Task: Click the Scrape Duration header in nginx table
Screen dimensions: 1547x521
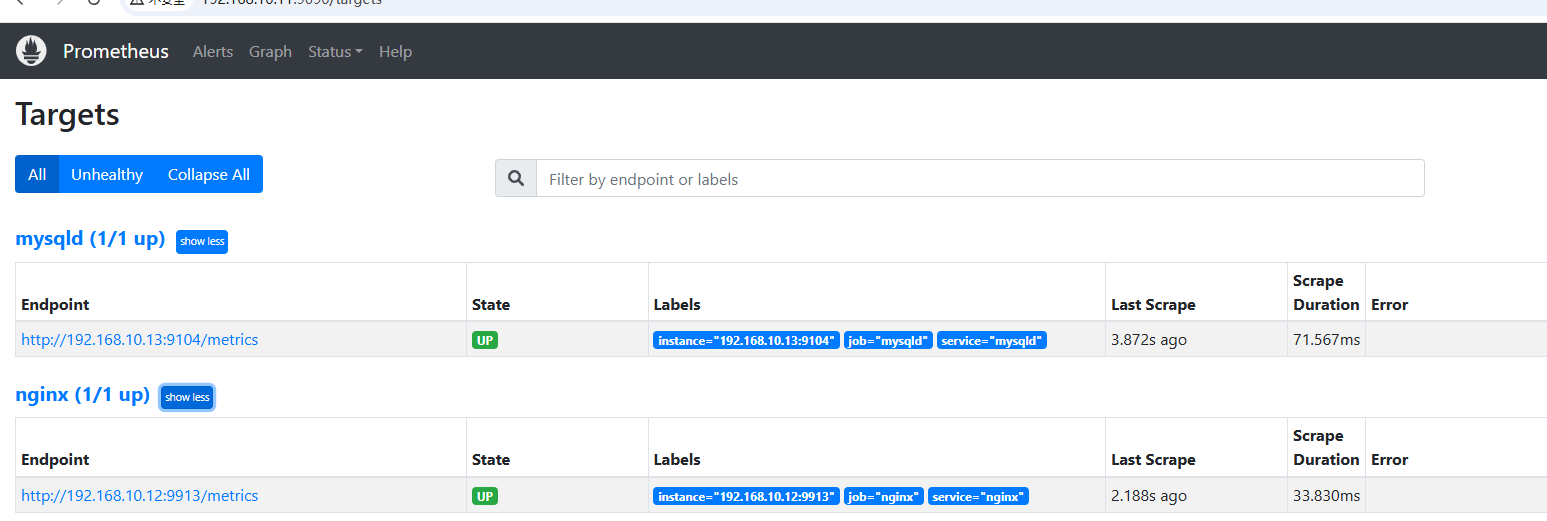Action: point(1326,448)
